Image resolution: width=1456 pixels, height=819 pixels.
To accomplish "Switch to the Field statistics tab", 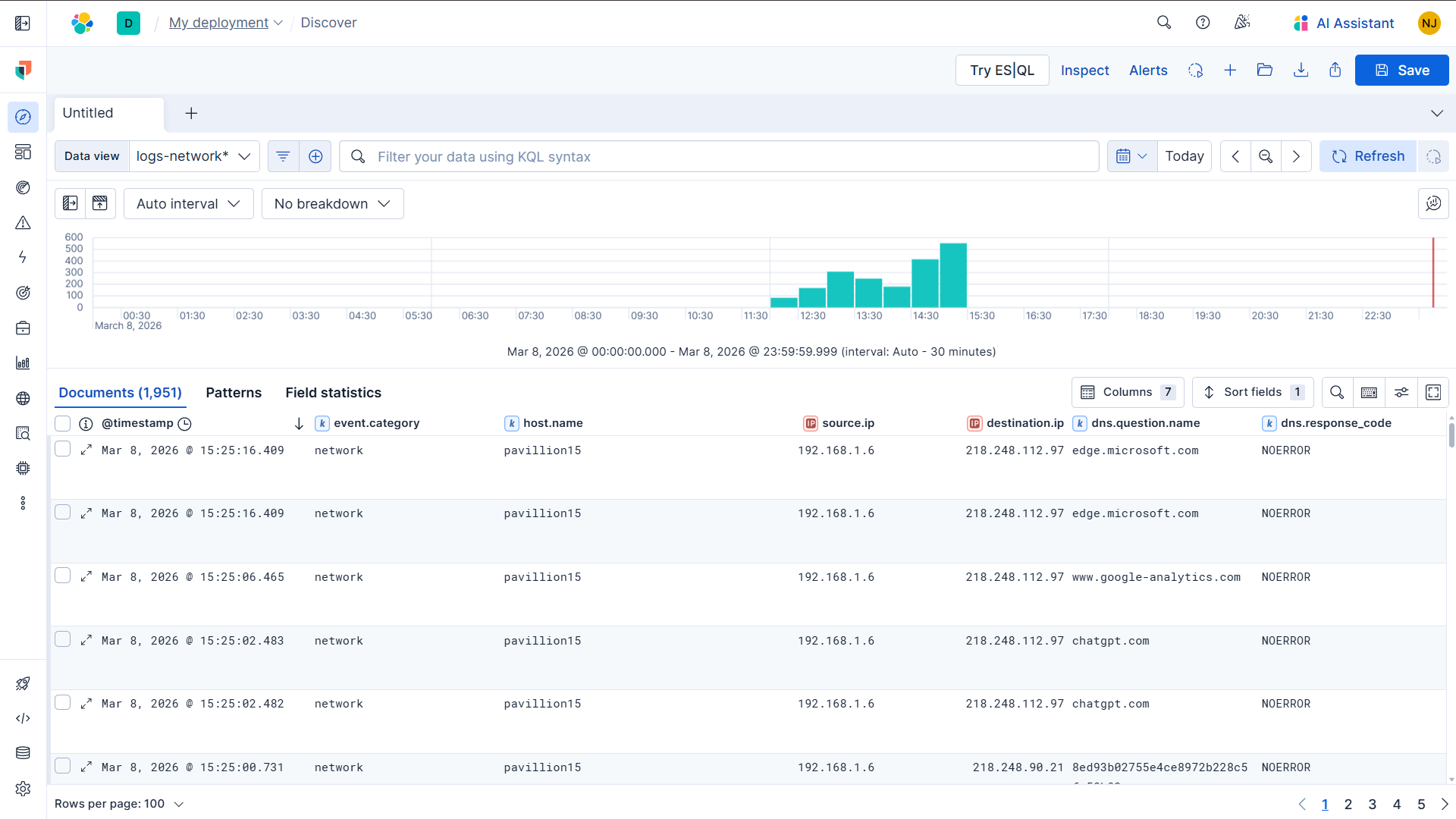I will 333,392.
